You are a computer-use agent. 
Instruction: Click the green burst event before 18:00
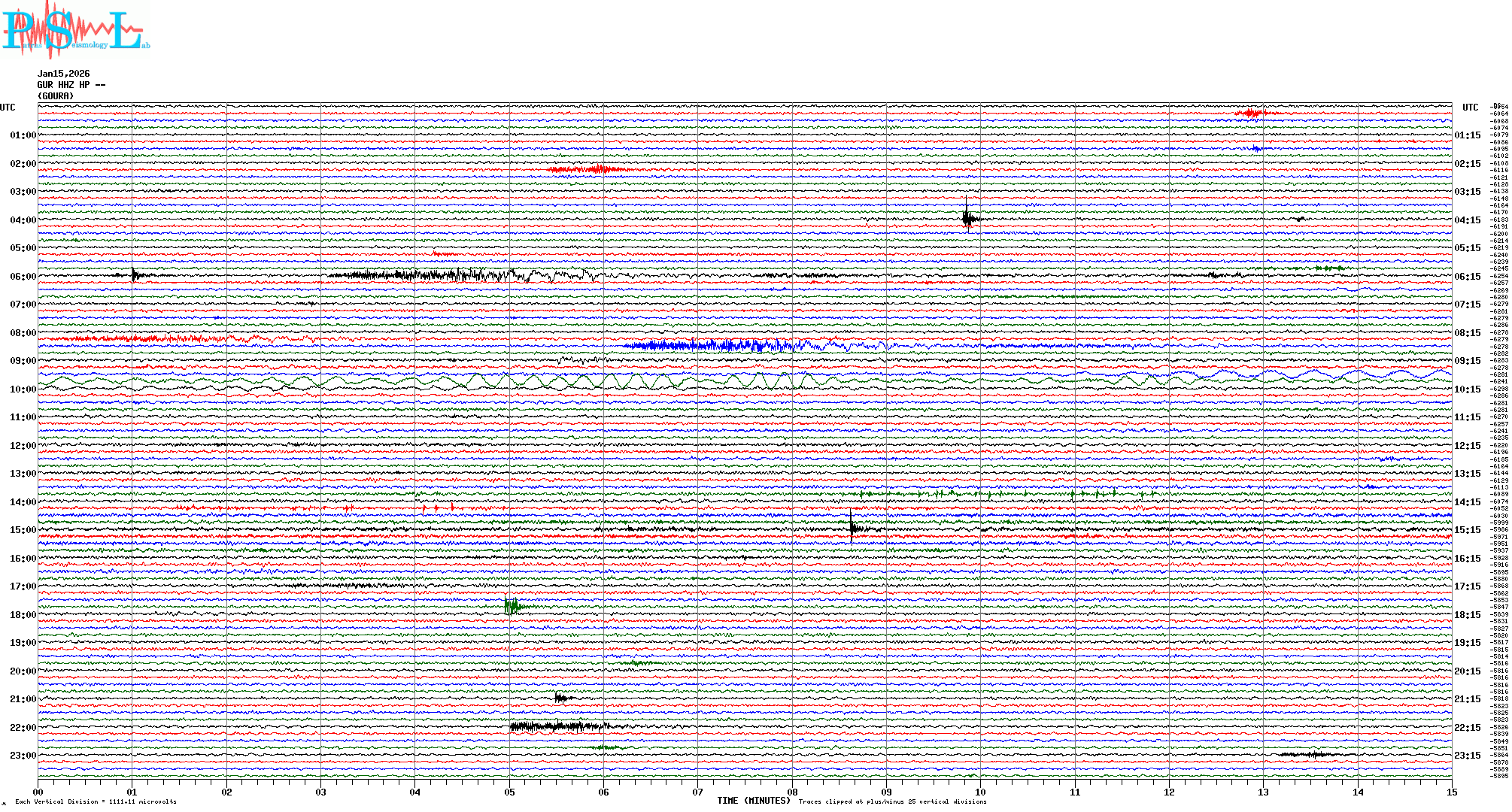pos(512,606)
